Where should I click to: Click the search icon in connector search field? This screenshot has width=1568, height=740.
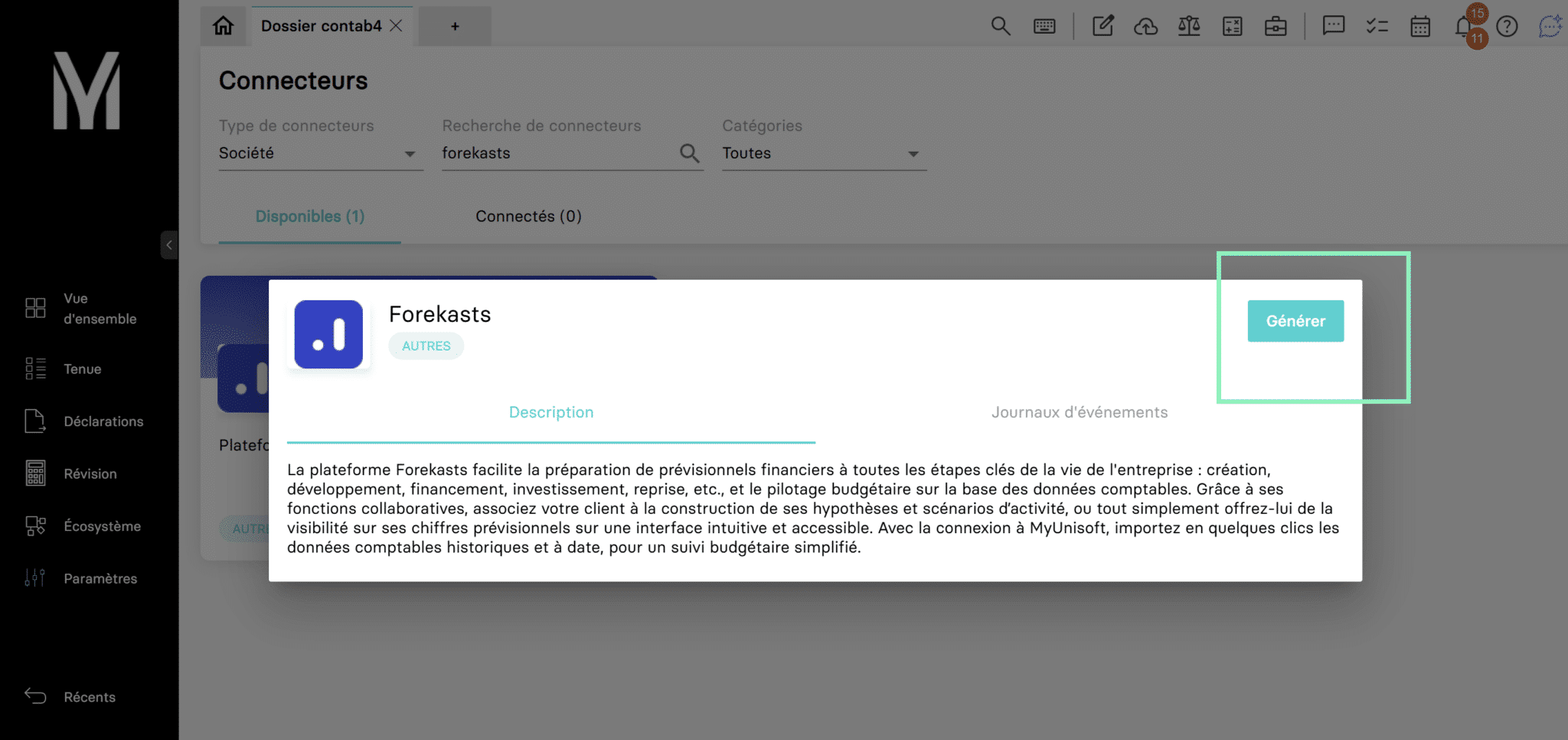689,153
